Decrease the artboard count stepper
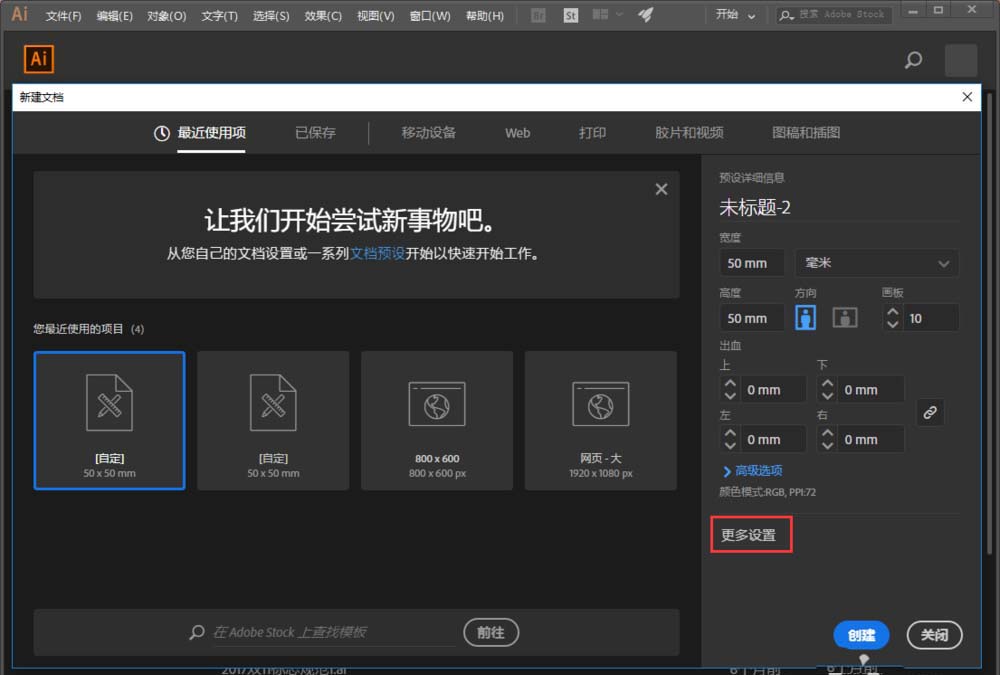This screenshot has width=1000, height=675. tap(893, 324)
